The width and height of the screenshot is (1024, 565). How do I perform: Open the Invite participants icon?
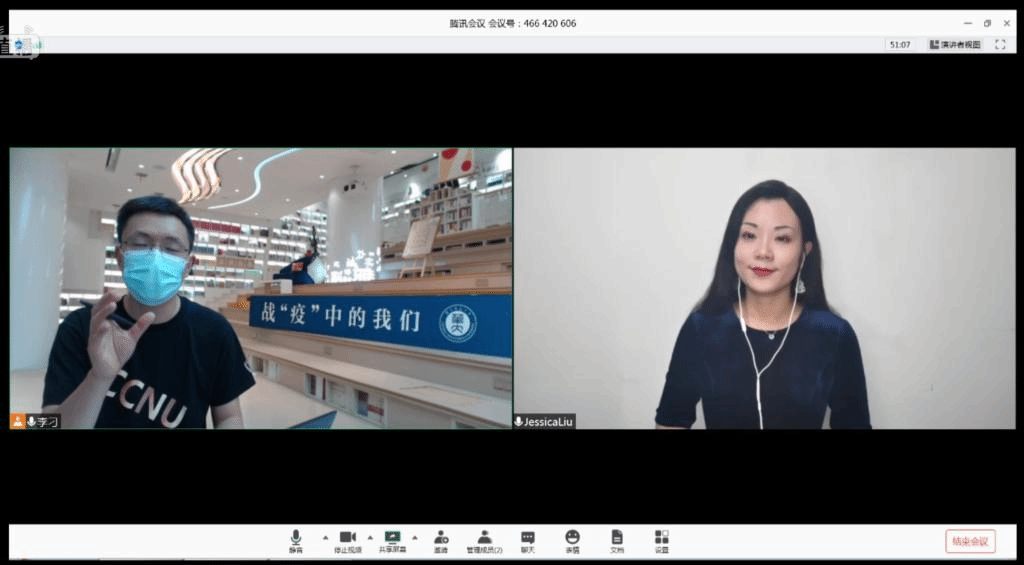pyautogui.click(x=441, y=540)
